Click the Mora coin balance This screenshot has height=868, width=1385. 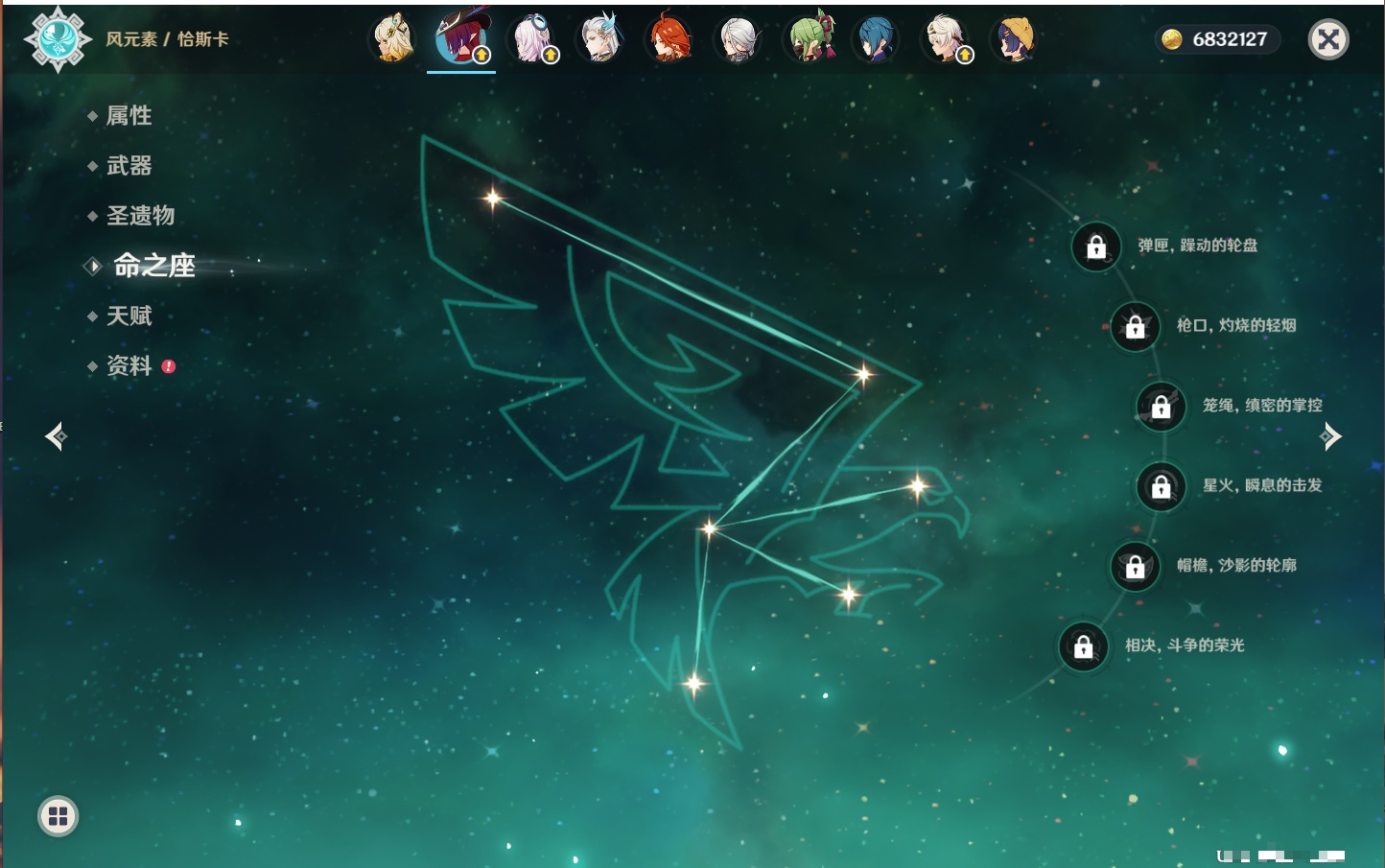coord(1216,39)
